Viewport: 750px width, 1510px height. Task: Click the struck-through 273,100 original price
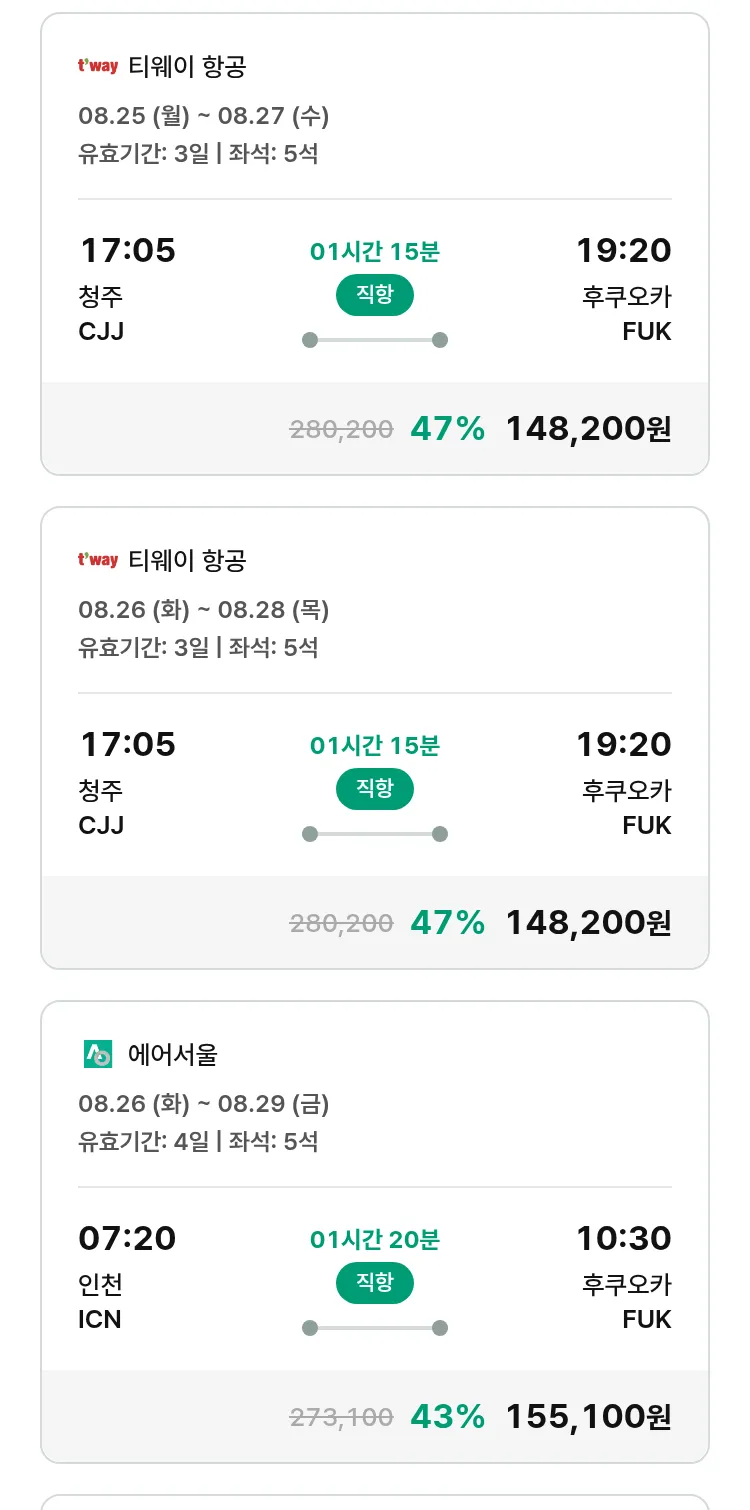tap(341, 1417)
